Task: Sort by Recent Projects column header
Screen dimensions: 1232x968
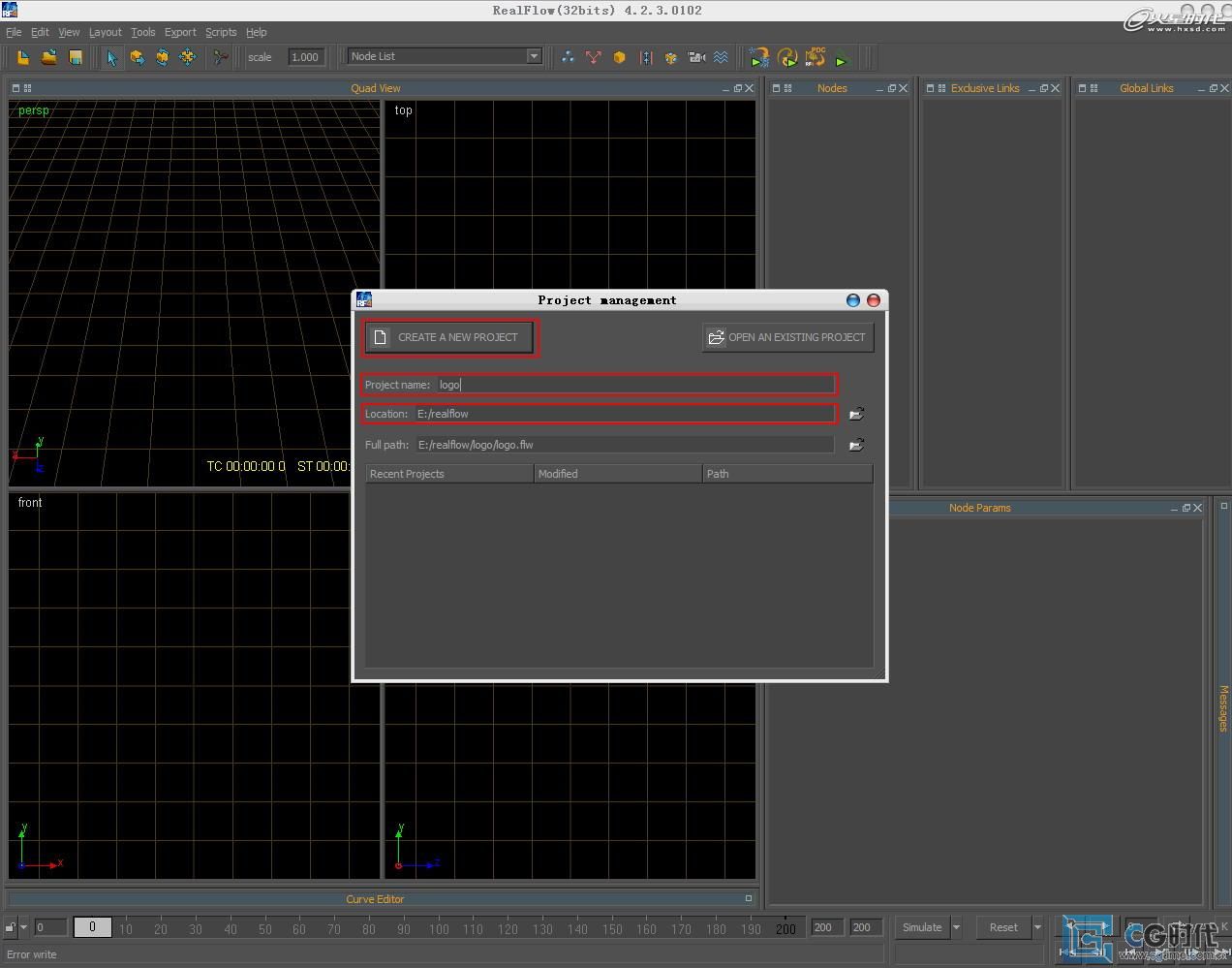Action: (449, 474)
